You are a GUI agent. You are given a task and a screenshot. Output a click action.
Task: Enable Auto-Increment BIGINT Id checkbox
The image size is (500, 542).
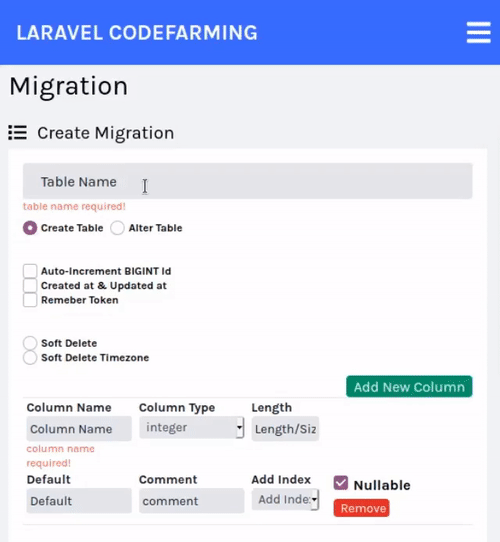[x=30, y=271]
